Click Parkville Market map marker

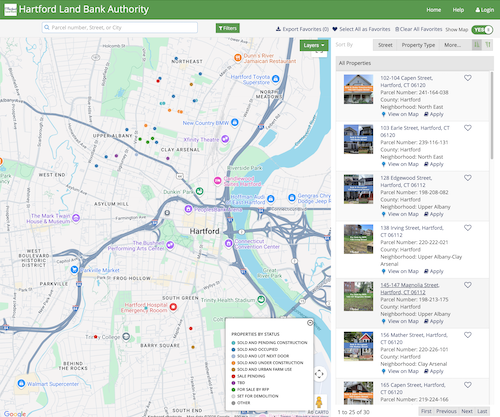pyautogui.click(x=74, y=270)
